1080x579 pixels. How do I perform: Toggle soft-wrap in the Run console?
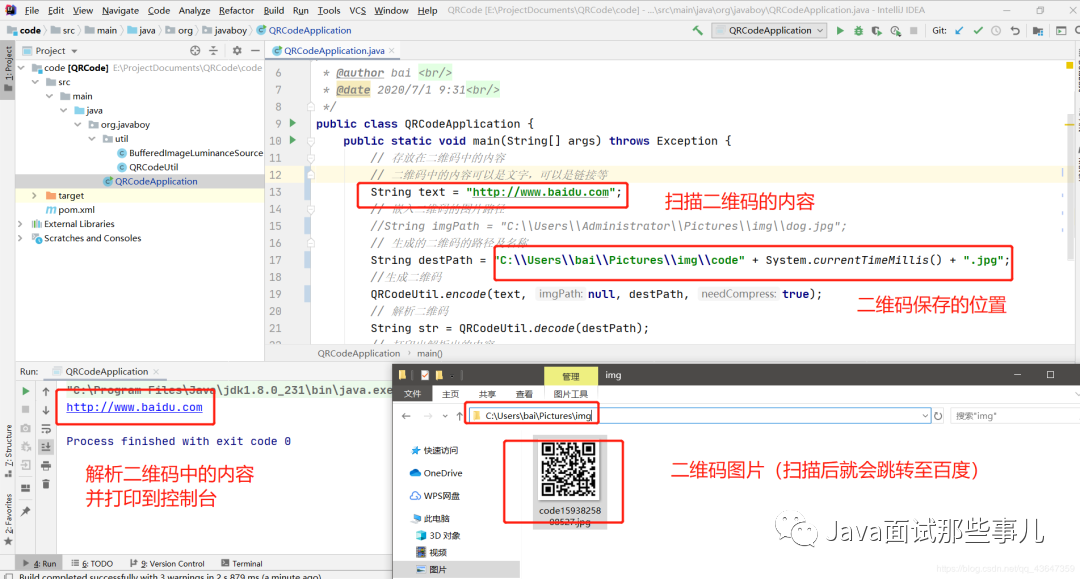pos(46,428)
